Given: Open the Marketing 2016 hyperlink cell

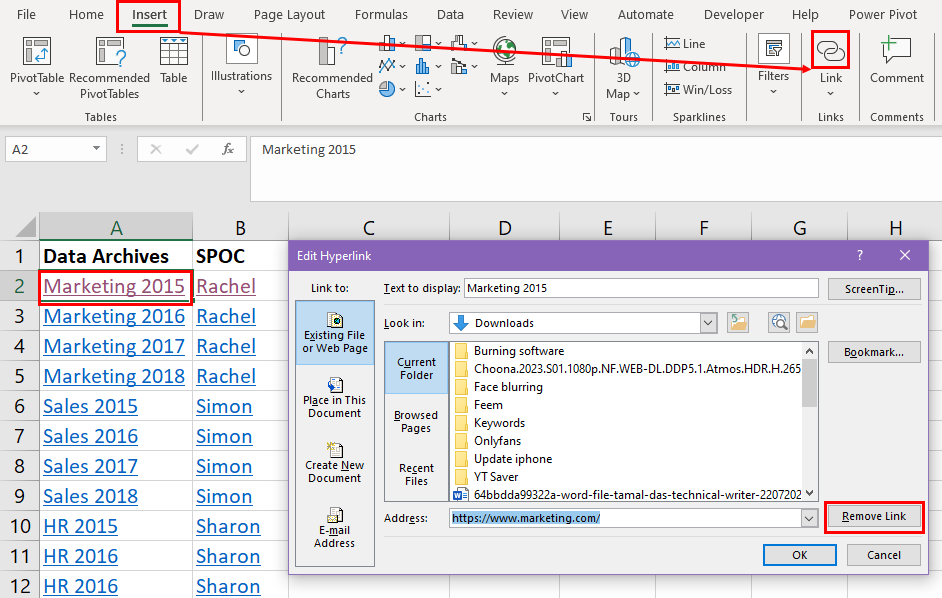Looking at the screenshot, I should (x=114, y=316).
